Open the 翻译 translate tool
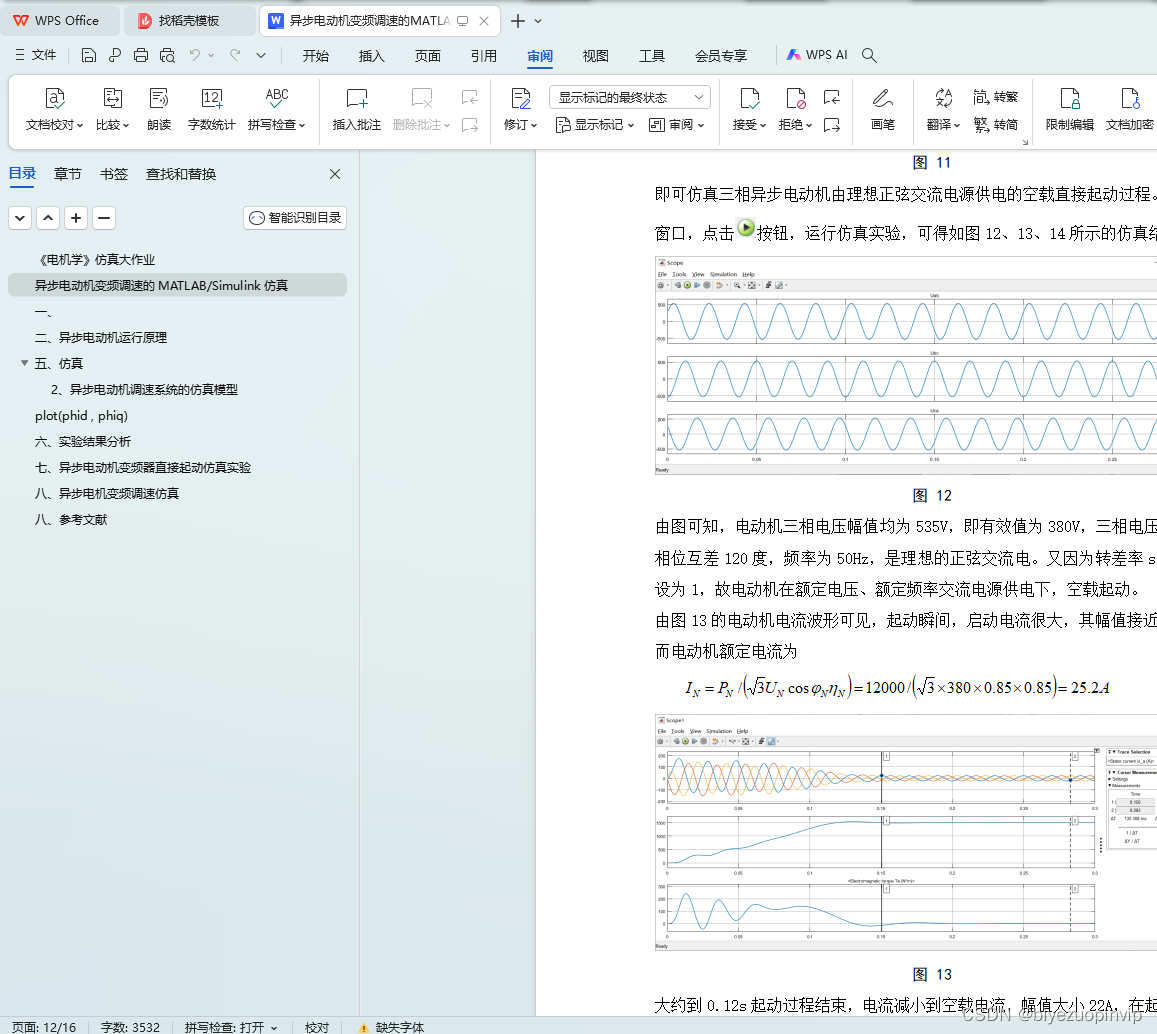This screenshot has width=1157, height=1034. coord(943,109)
